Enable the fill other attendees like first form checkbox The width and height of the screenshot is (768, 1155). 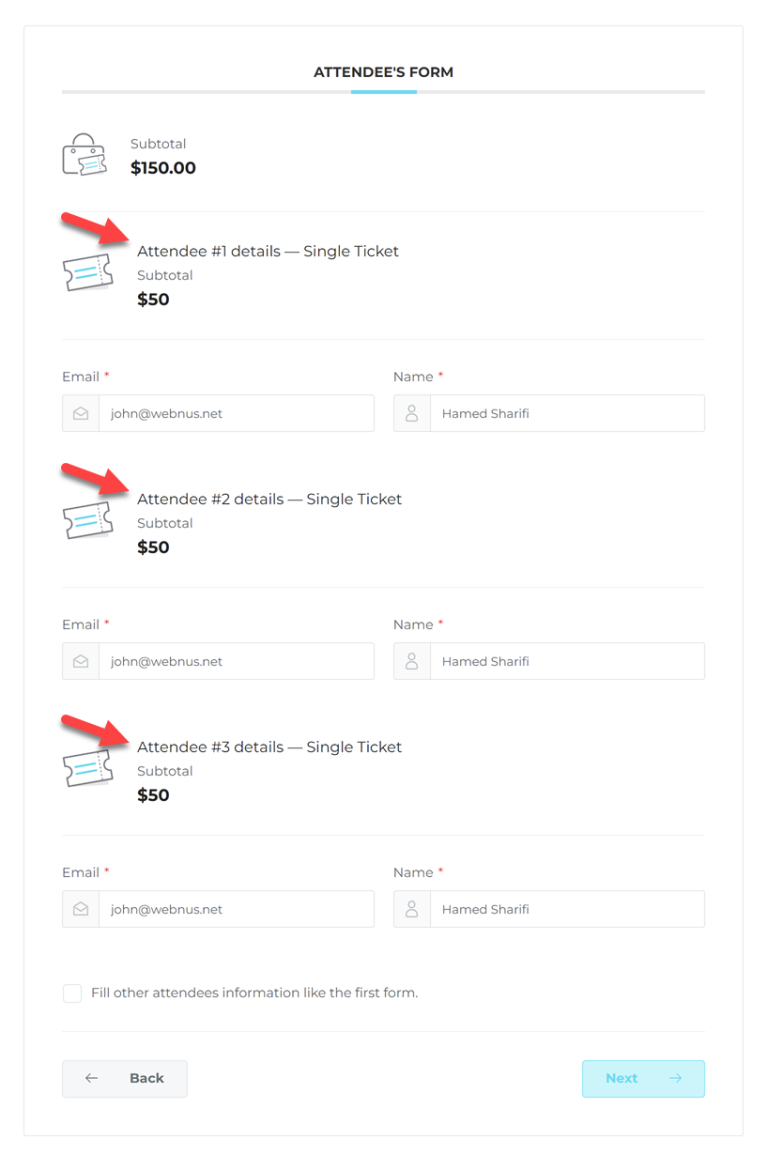coord(72,993)
